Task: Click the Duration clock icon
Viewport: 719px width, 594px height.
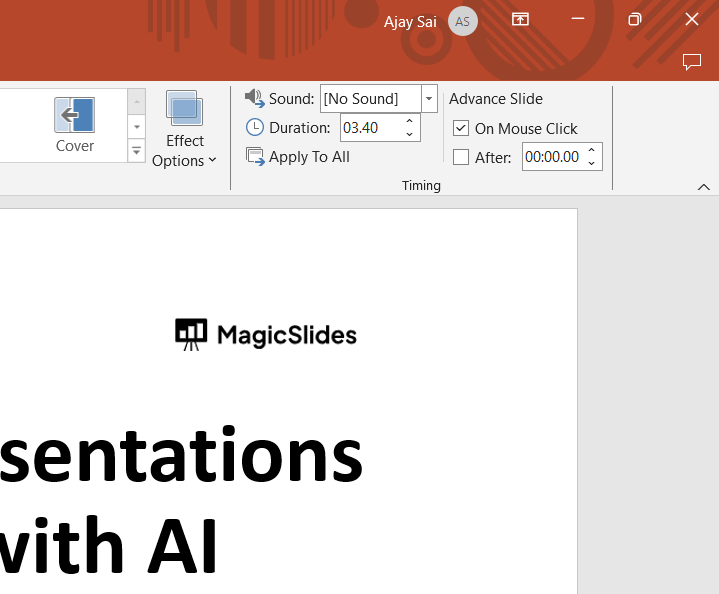Action: pos(255,128)
